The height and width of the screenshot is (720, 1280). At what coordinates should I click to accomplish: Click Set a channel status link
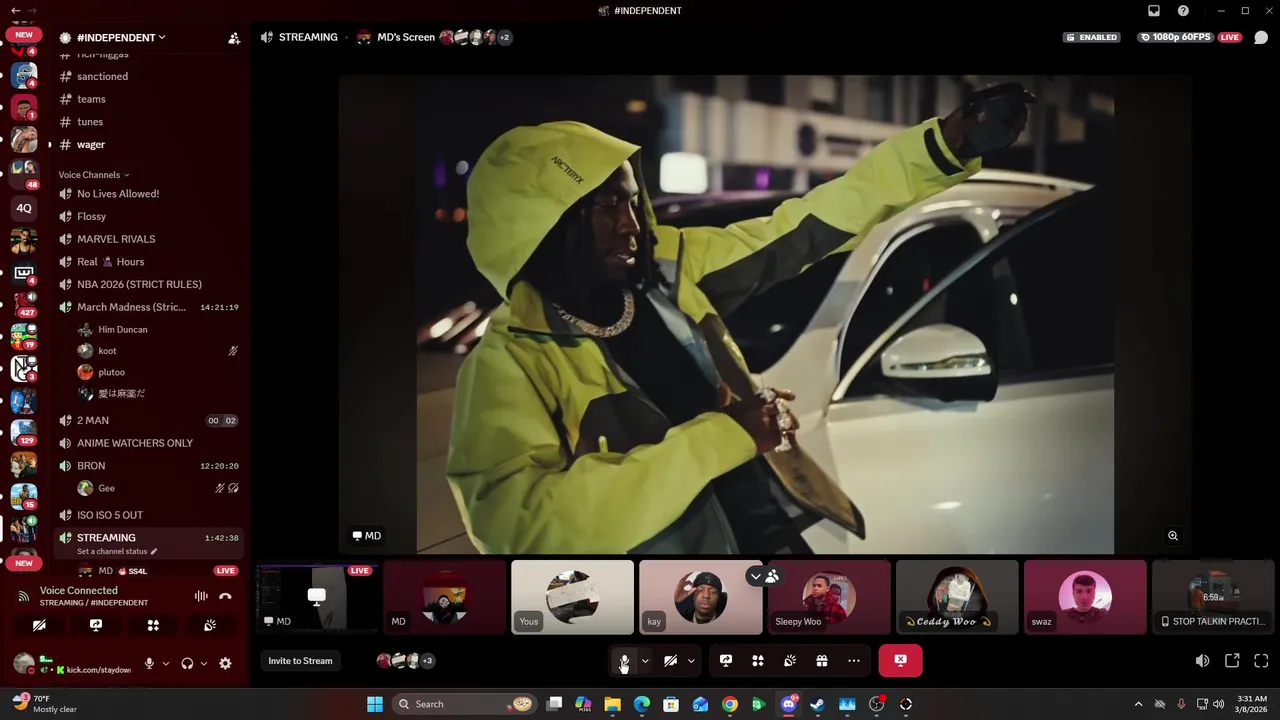[117, 551]
